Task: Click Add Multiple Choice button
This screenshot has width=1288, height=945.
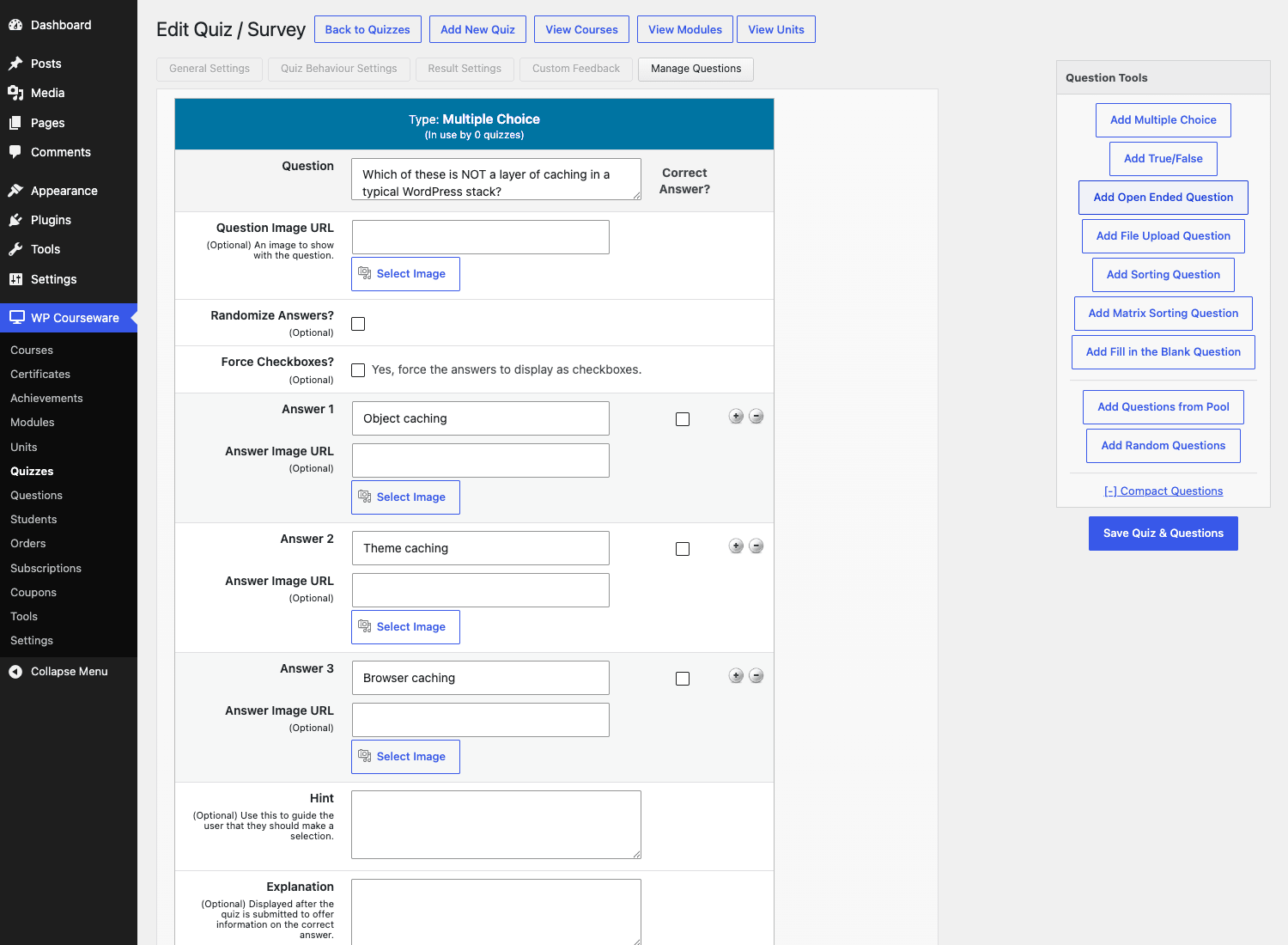Action: [1163, 120]
